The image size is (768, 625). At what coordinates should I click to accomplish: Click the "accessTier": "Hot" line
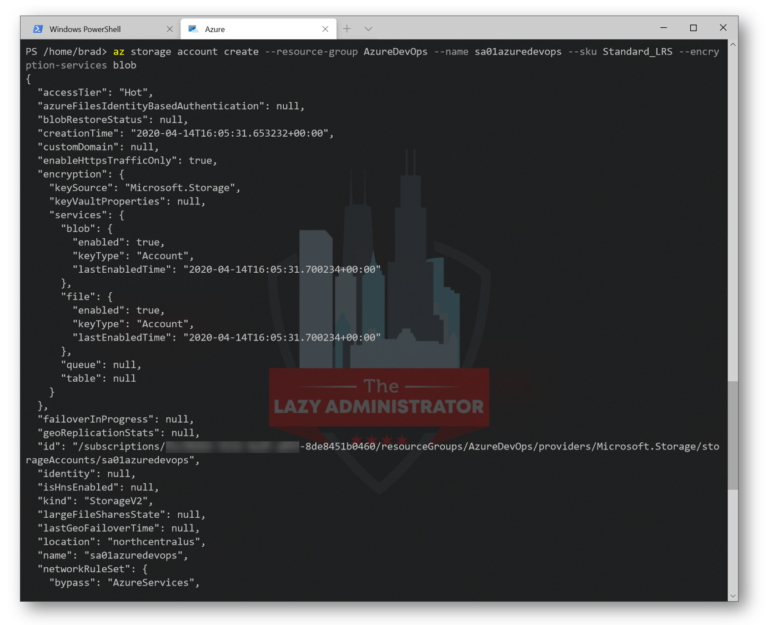[96, 93]
